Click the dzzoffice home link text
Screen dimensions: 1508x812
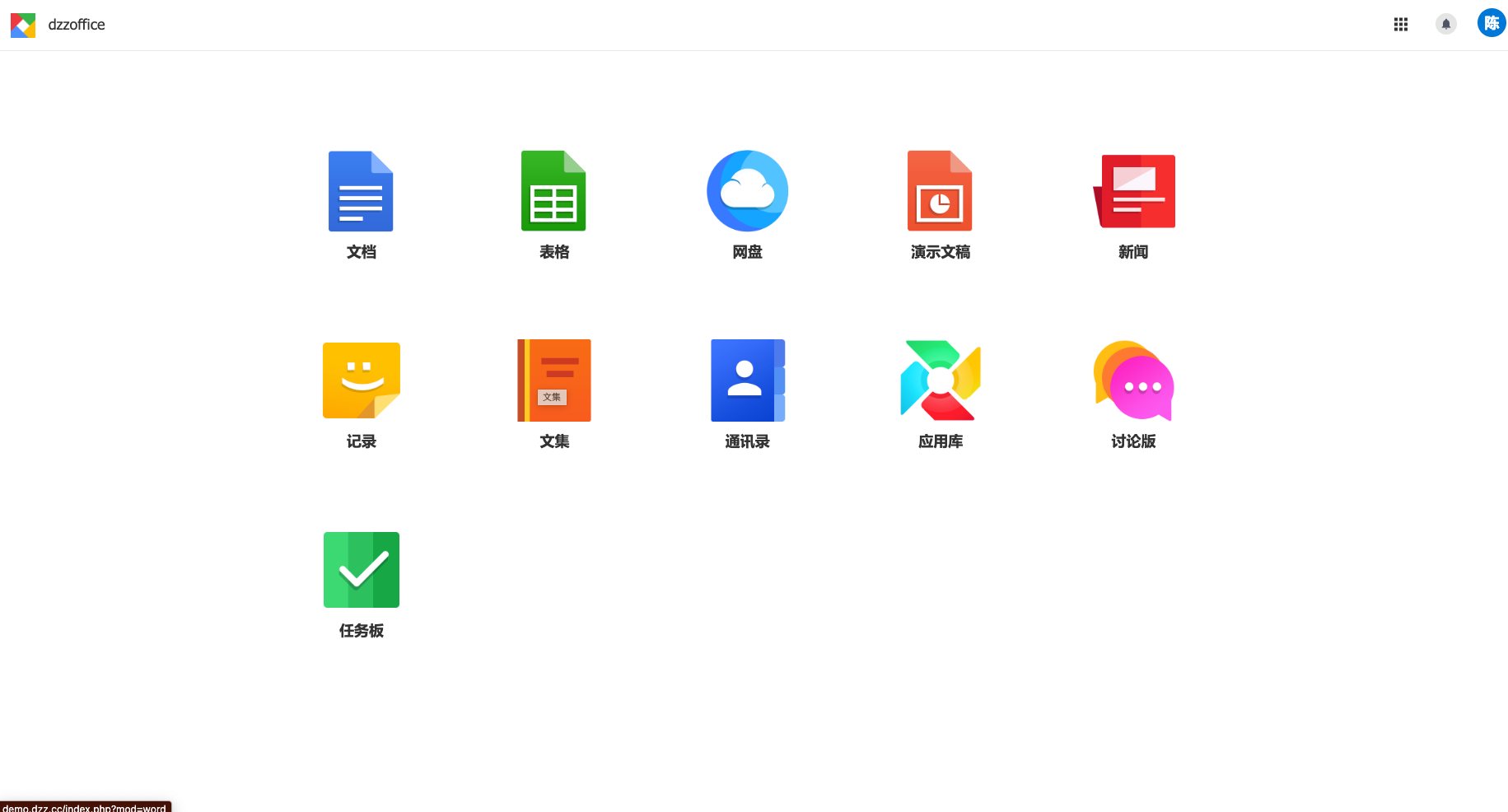(x=77, y=25)
